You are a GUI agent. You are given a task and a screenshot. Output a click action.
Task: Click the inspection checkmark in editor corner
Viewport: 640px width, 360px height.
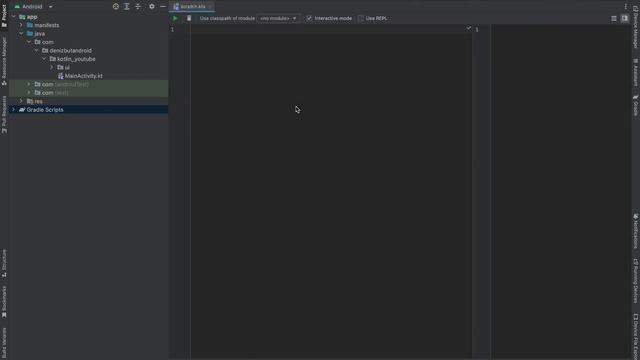(x=469, y=28)
